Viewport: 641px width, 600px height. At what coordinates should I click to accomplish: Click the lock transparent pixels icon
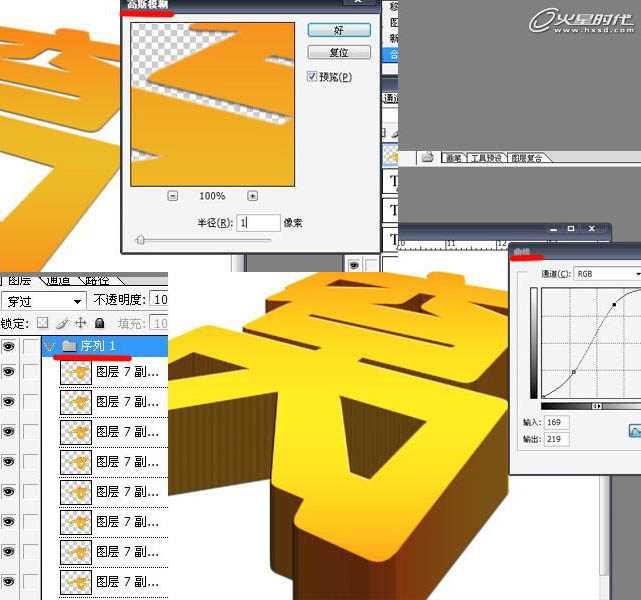[x=42, y=323]
